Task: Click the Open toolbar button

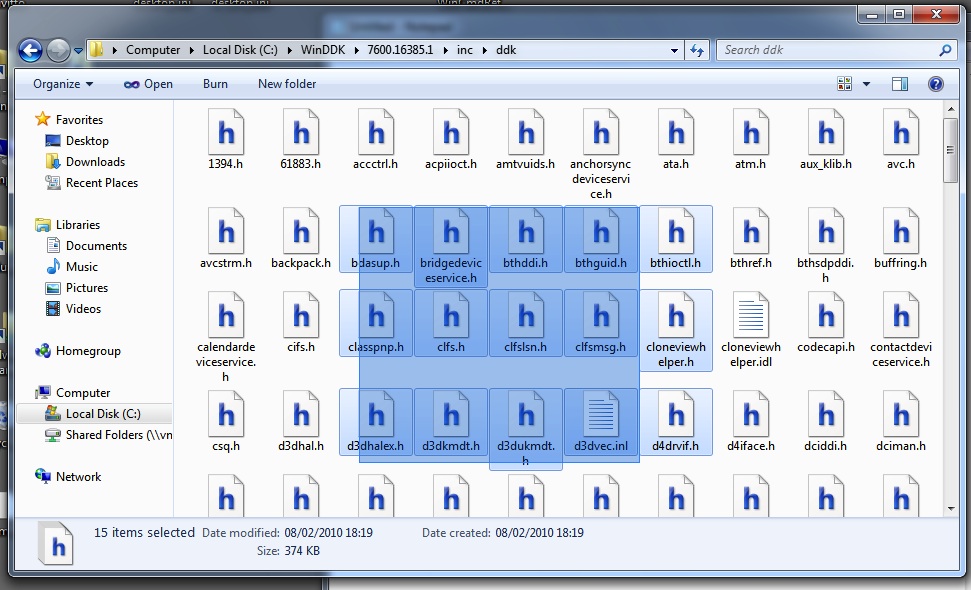Action: [148, 84]
